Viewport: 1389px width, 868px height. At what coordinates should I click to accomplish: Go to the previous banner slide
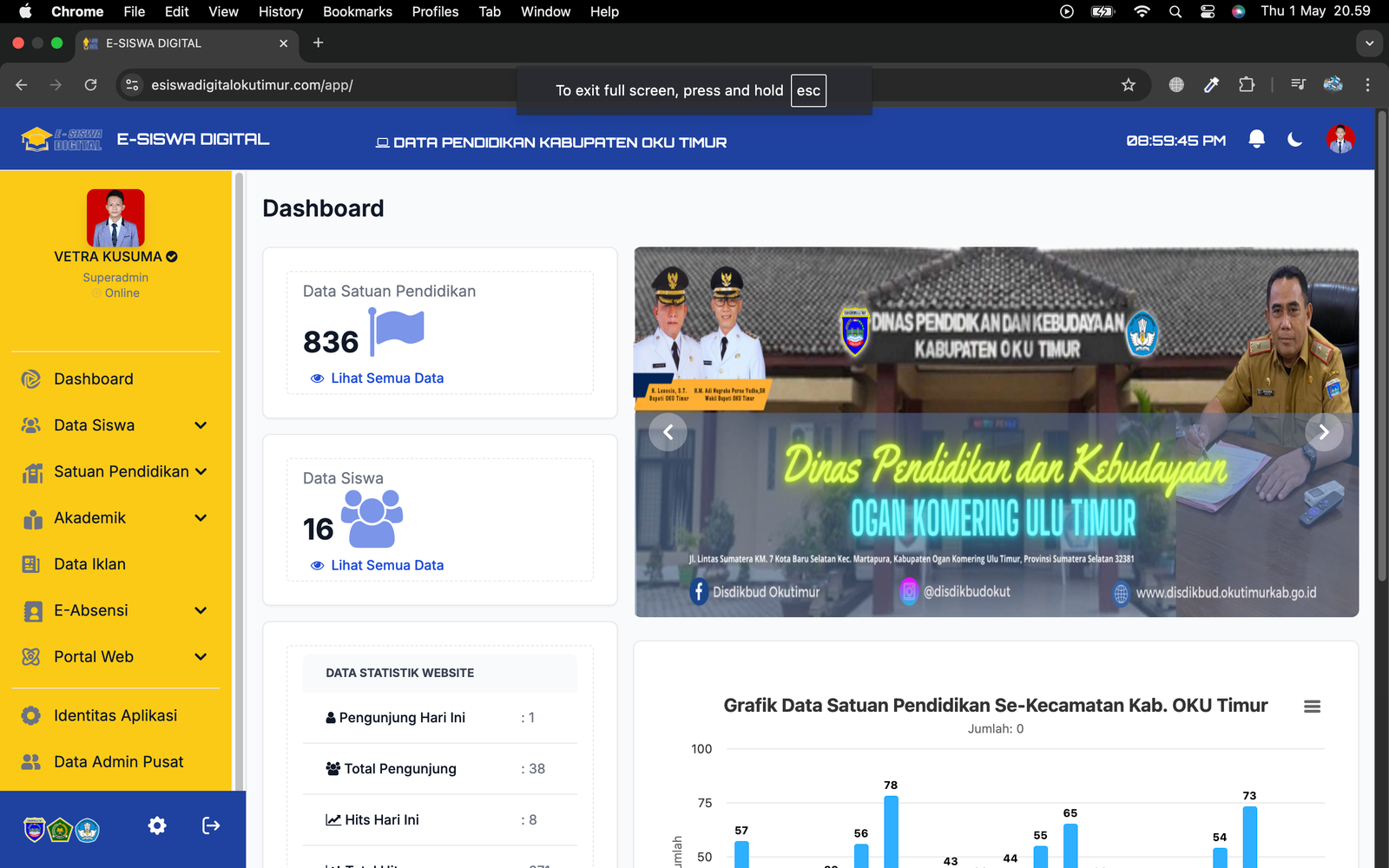[668, 432]
